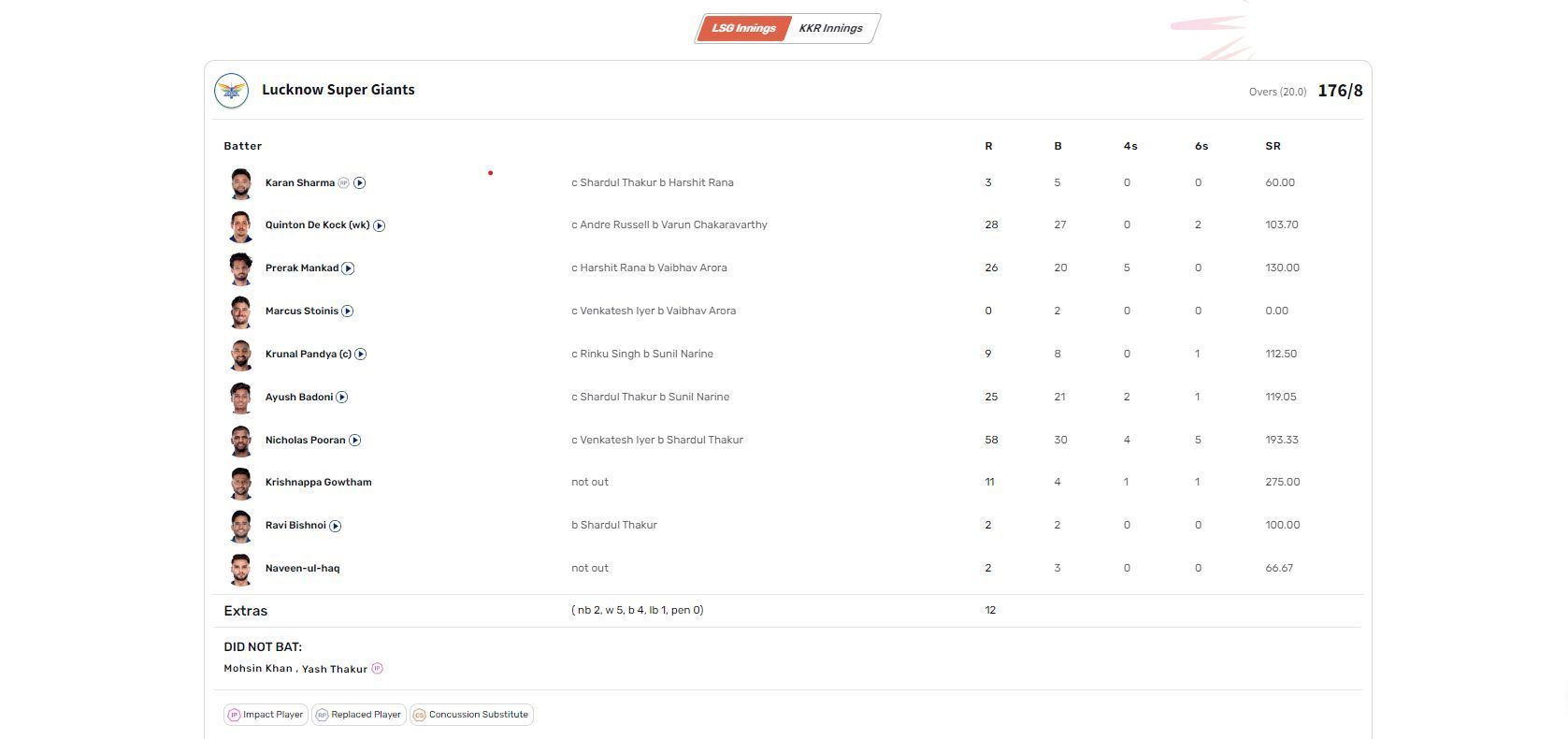Play Nicholas Pooran's dismissal video

pos(355,441)
